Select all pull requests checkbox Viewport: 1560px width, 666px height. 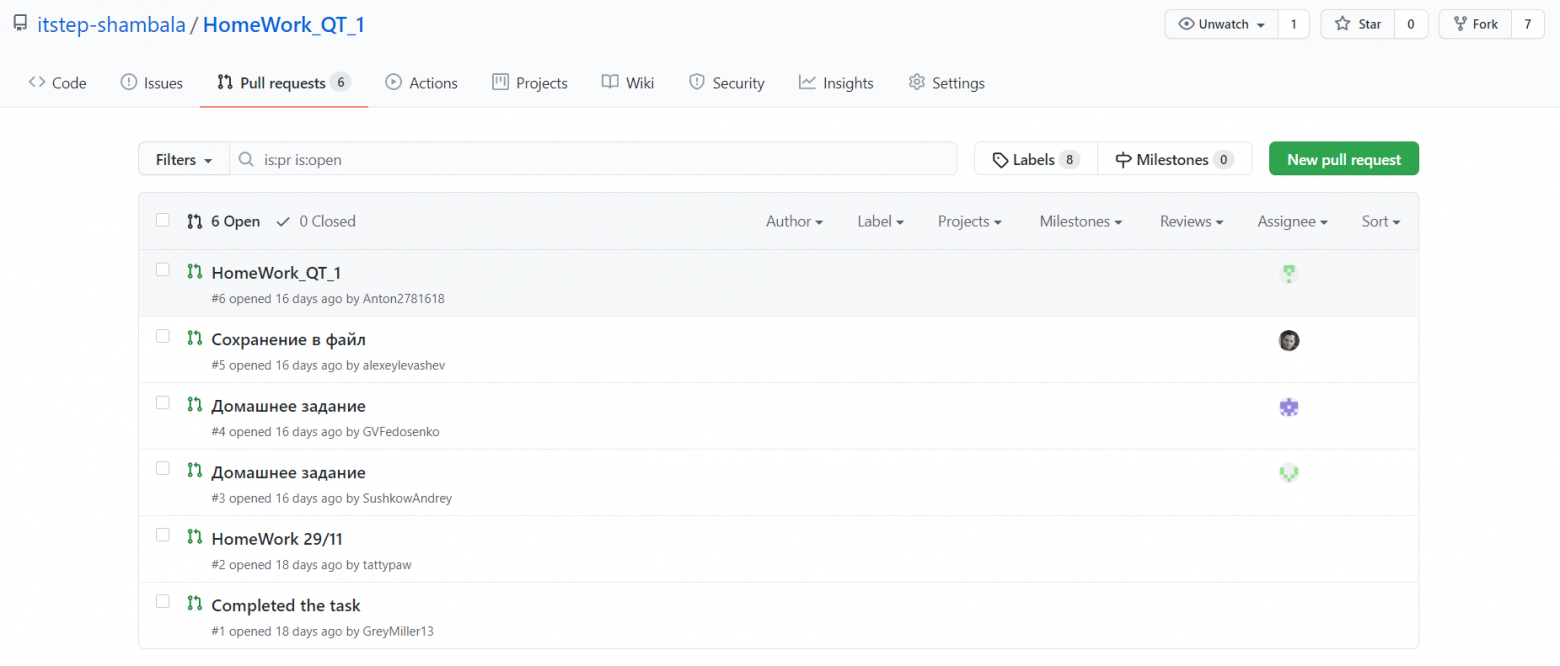click(x=163, y=220)
